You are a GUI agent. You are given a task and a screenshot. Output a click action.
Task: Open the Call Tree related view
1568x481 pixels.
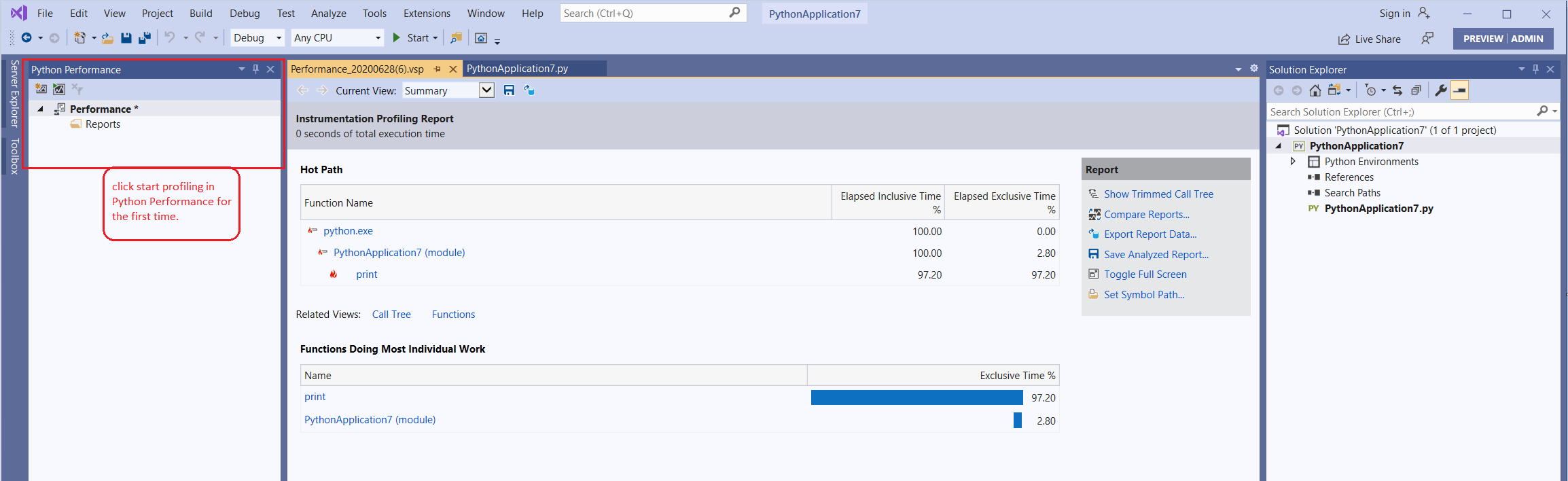click(391, 315)
